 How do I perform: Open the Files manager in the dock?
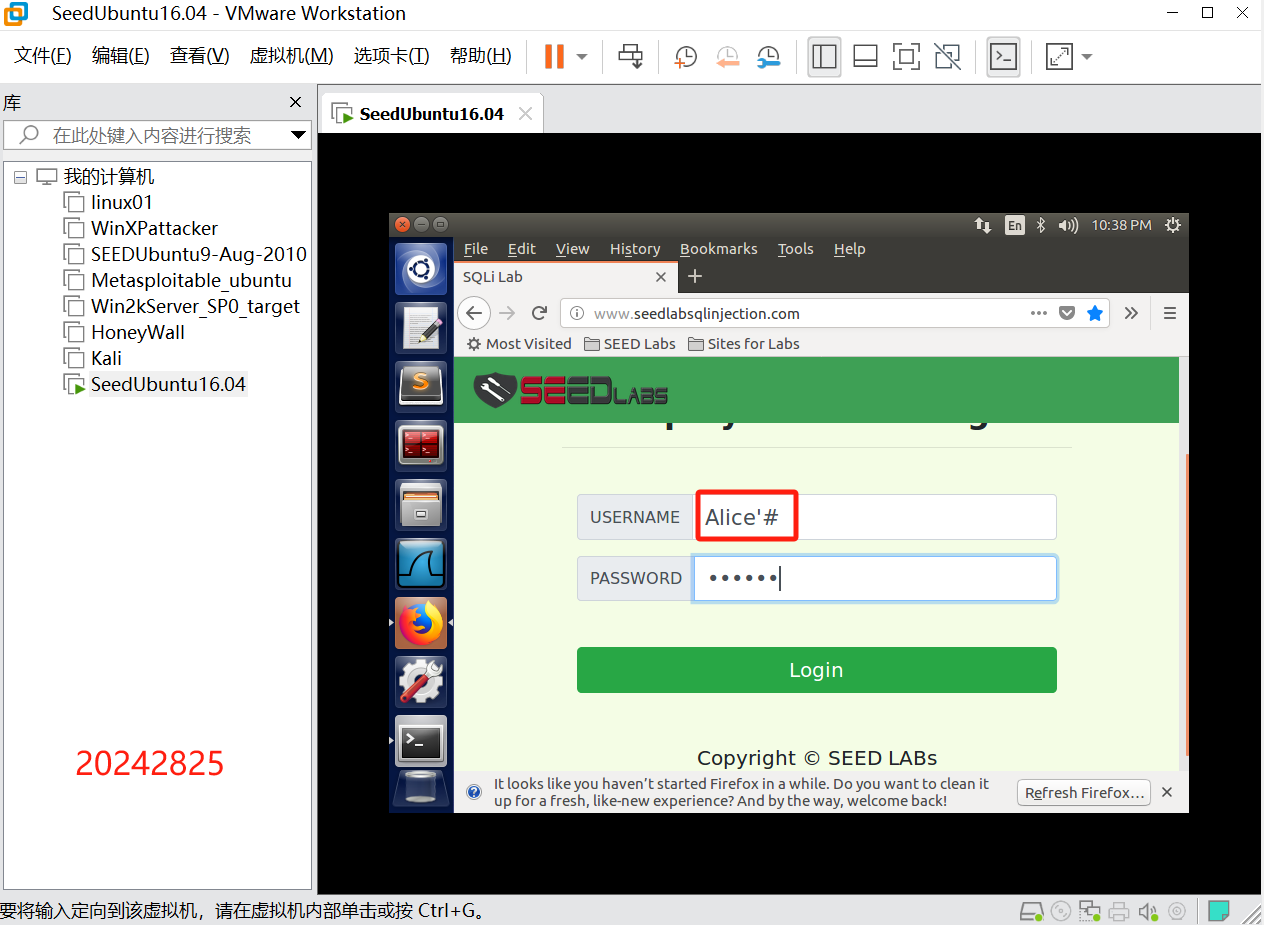421,504
